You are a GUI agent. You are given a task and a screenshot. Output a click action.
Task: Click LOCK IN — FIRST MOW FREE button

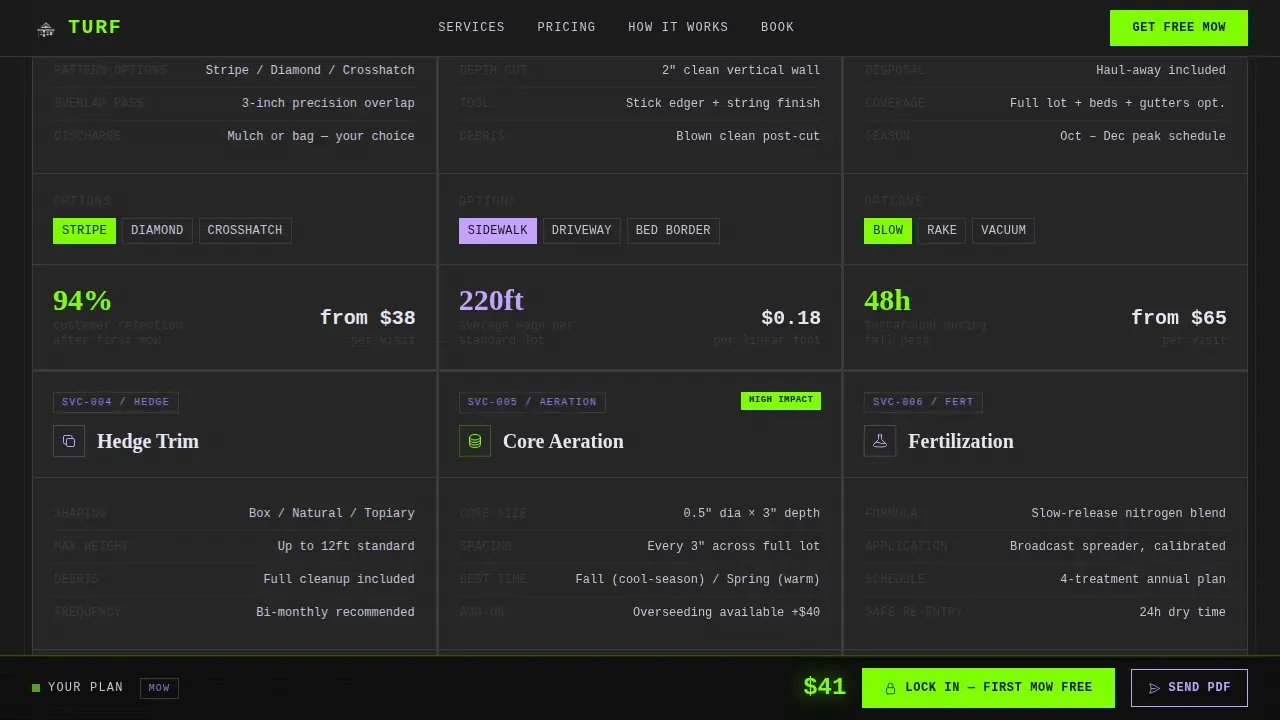(x=988, y=688)
